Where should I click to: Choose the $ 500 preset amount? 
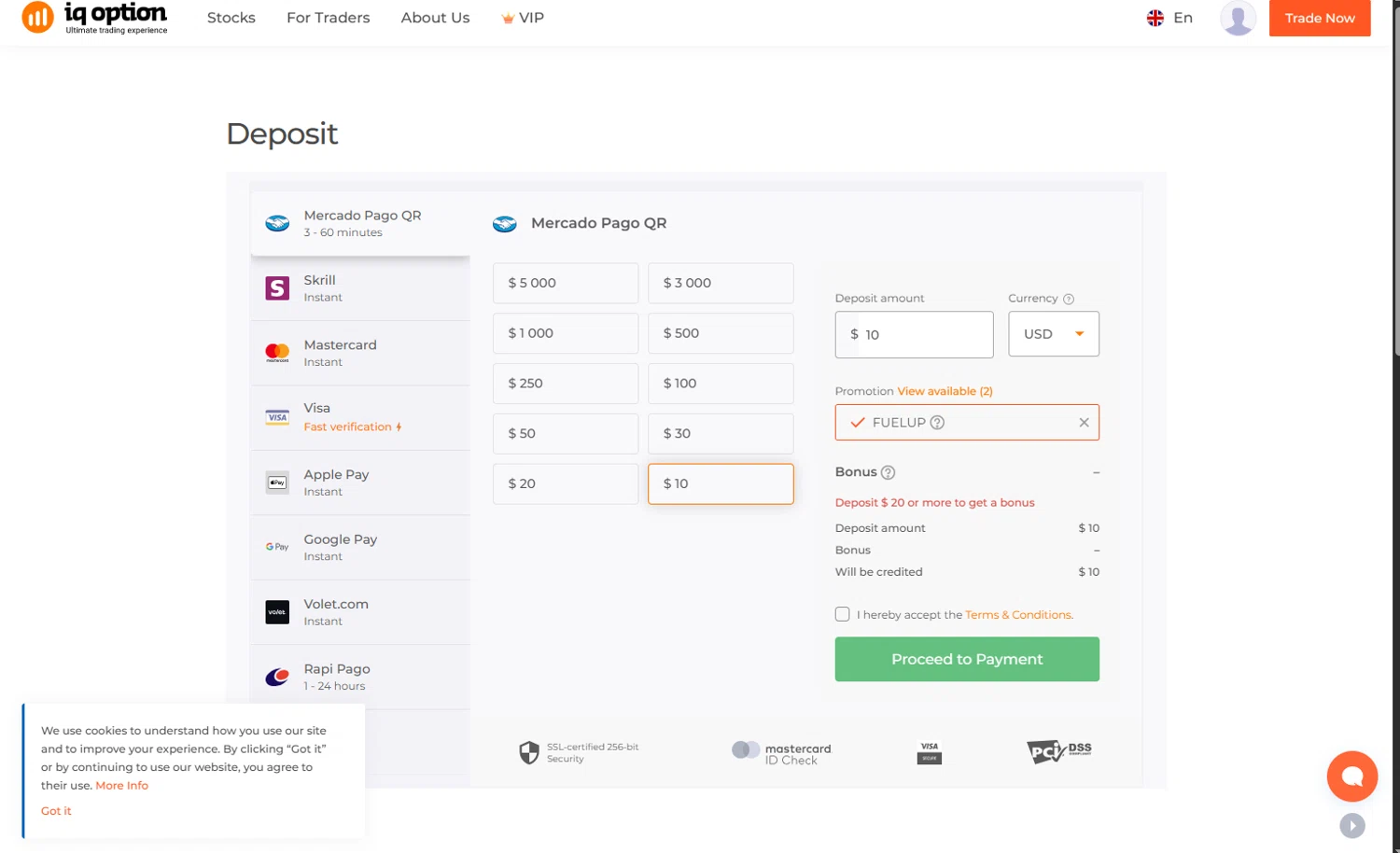tap(721, 333)
